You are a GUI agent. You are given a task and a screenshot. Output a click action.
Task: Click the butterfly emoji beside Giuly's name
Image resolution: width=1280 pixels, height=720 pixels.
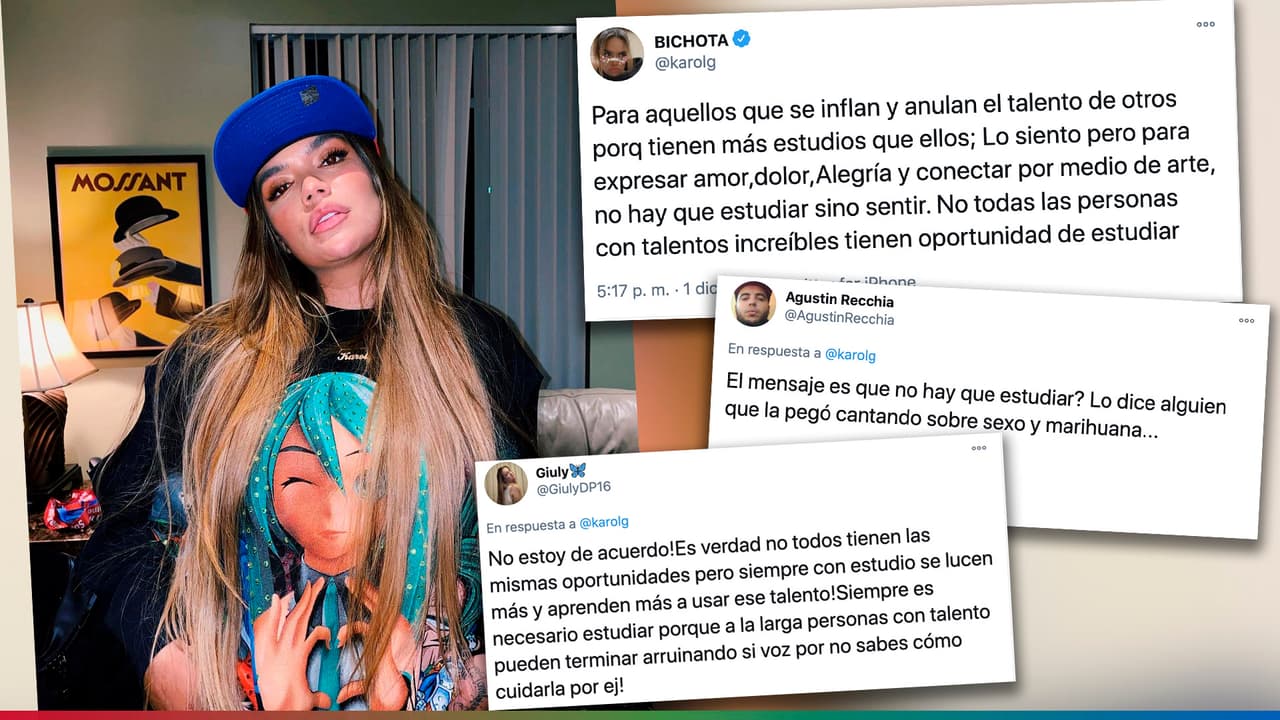(x=577, y=470)
